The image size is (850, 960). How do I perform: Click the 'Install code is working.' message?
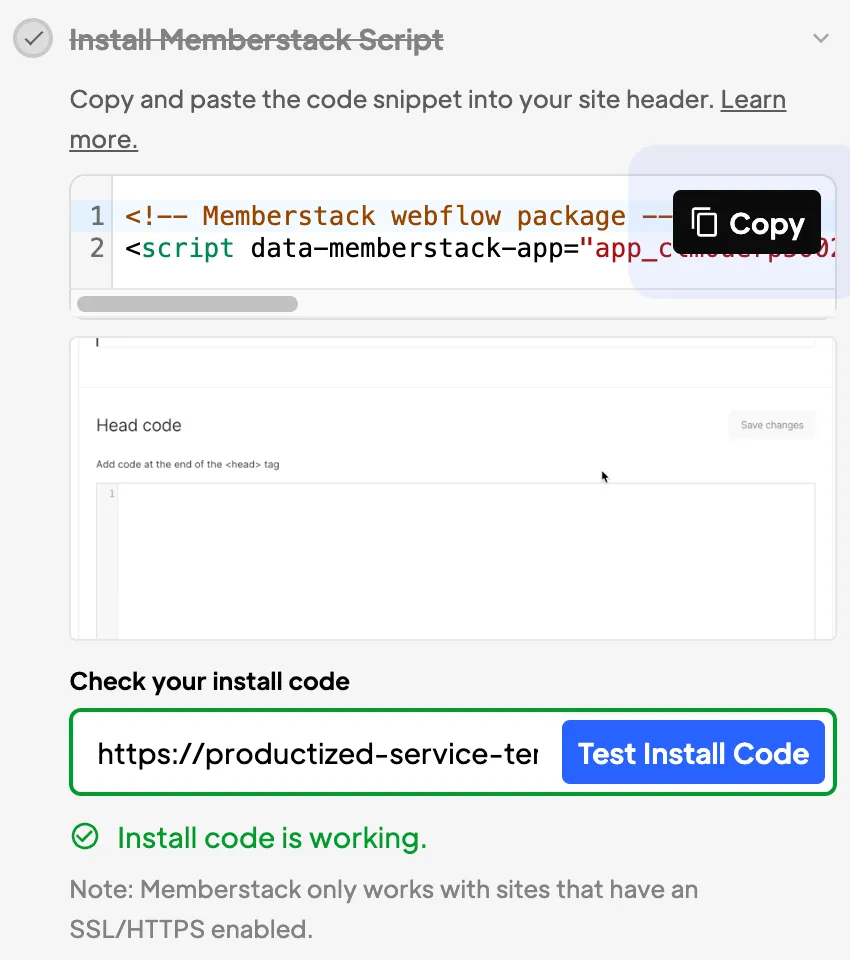point(272,838)
